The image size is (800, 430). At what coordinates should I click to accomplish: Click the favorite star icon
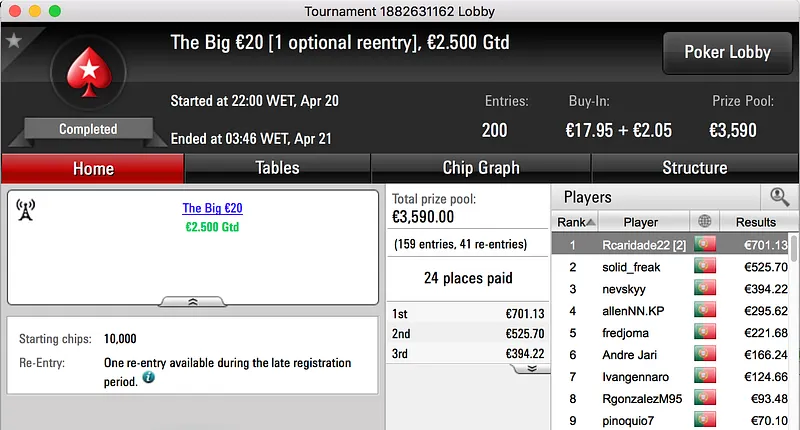point(13,41)
